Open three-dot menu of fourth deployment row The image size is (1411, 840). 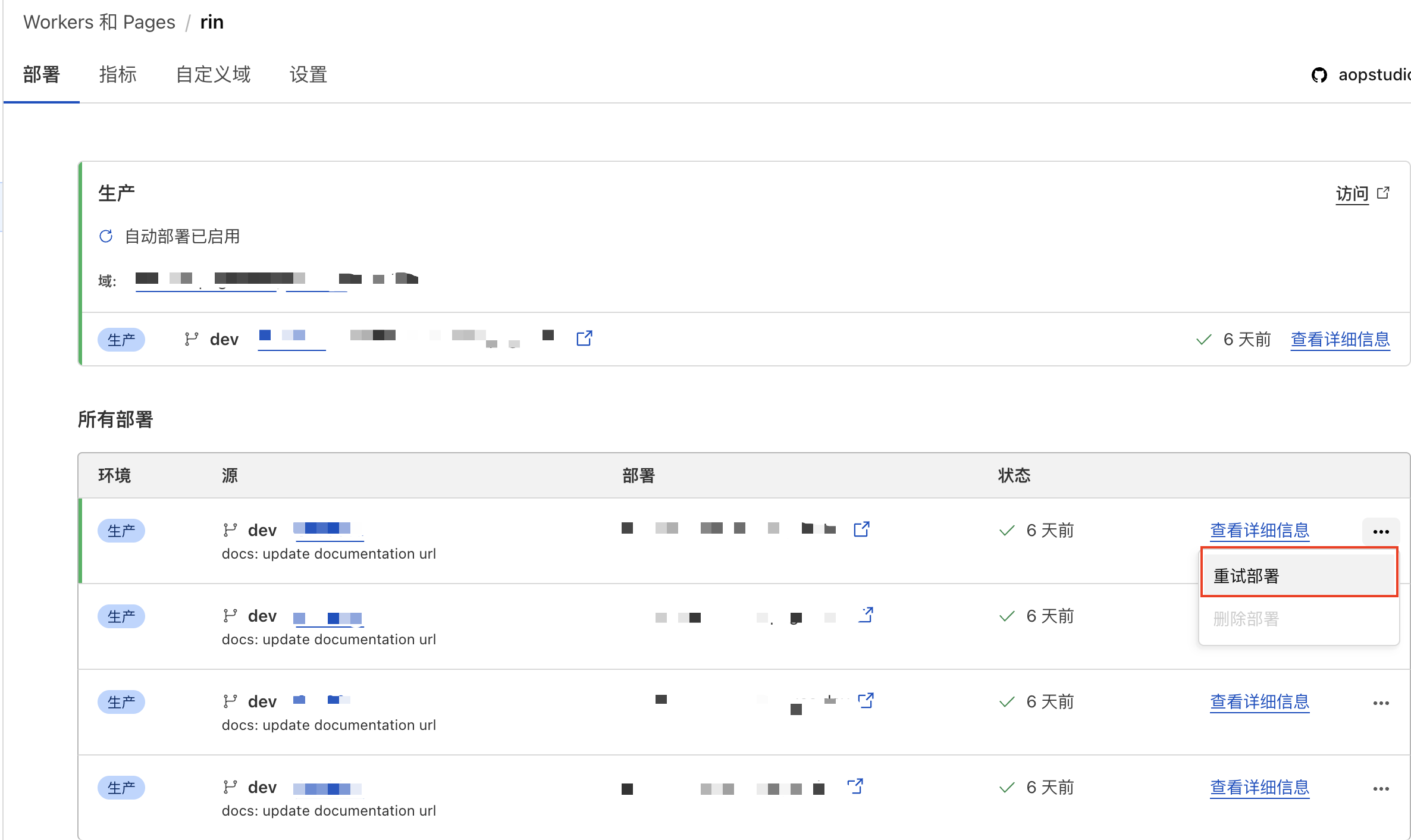1381,788
